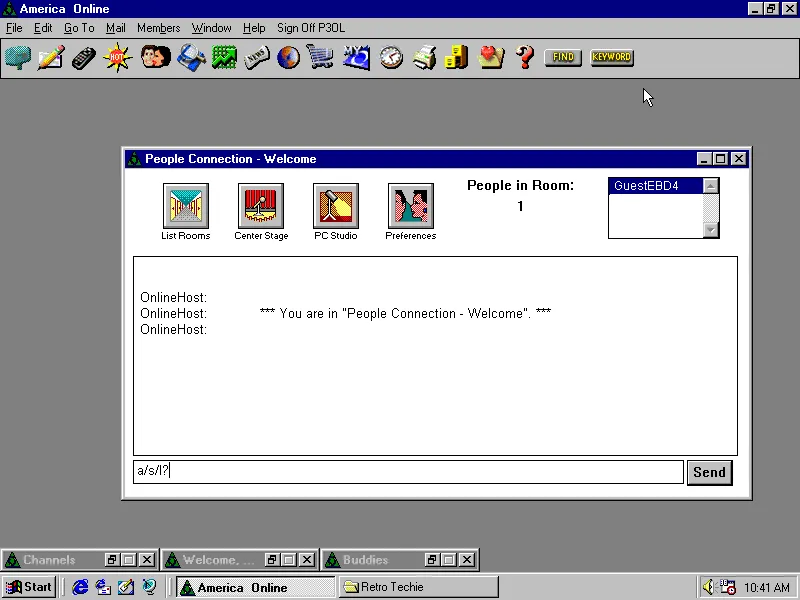Open the Personal Filing Cabinet icon

pos(456,58)
